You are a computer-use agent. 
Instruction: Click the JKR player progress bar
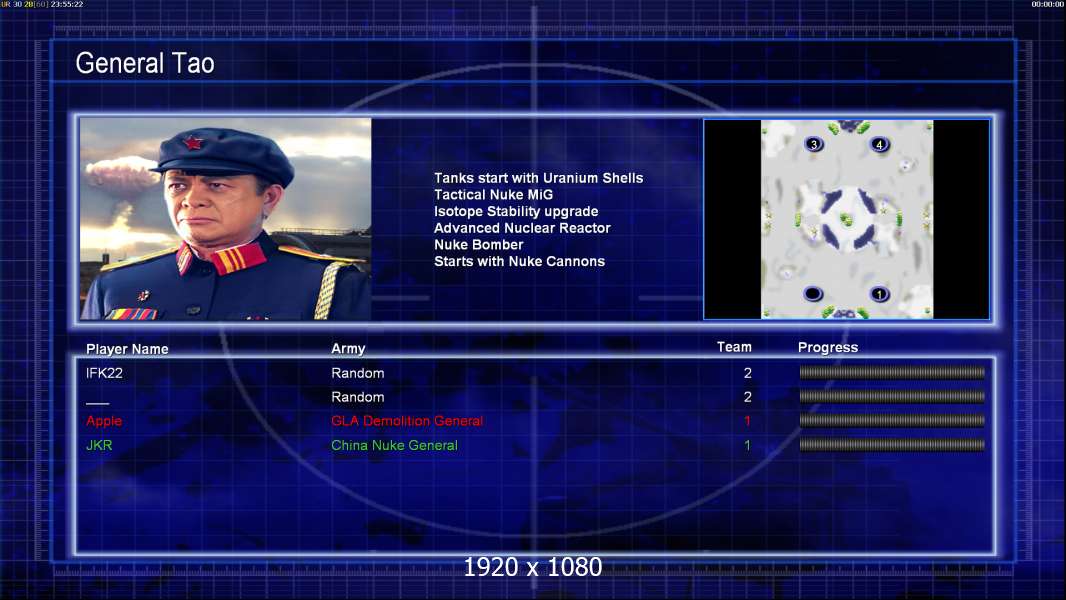click(892, 445)
